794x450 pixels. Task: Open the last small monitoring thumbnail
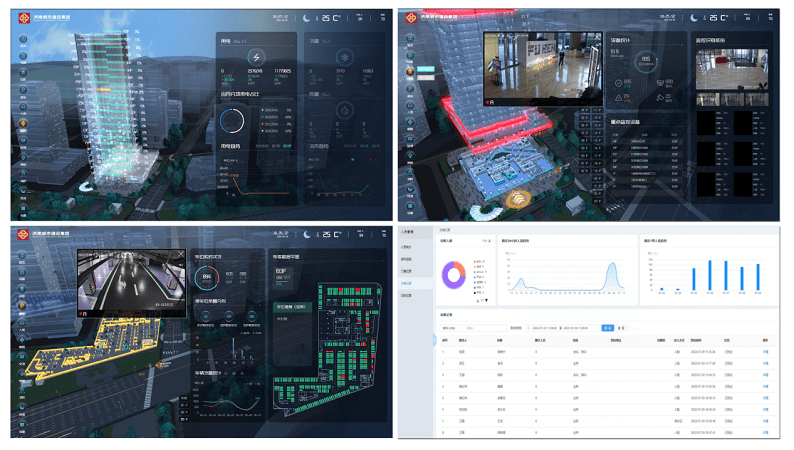pyautogui.click(x=757, y=99)
